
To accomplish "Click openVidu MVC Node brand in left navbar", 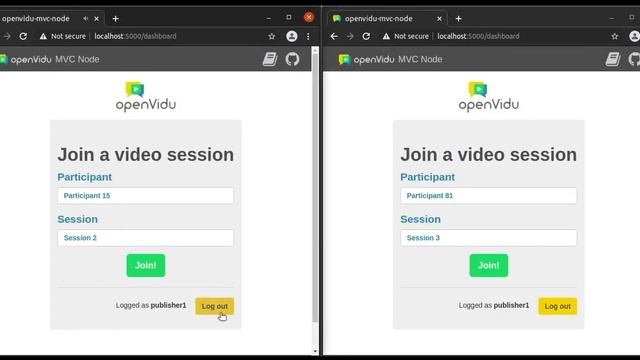I will (50, 59).
